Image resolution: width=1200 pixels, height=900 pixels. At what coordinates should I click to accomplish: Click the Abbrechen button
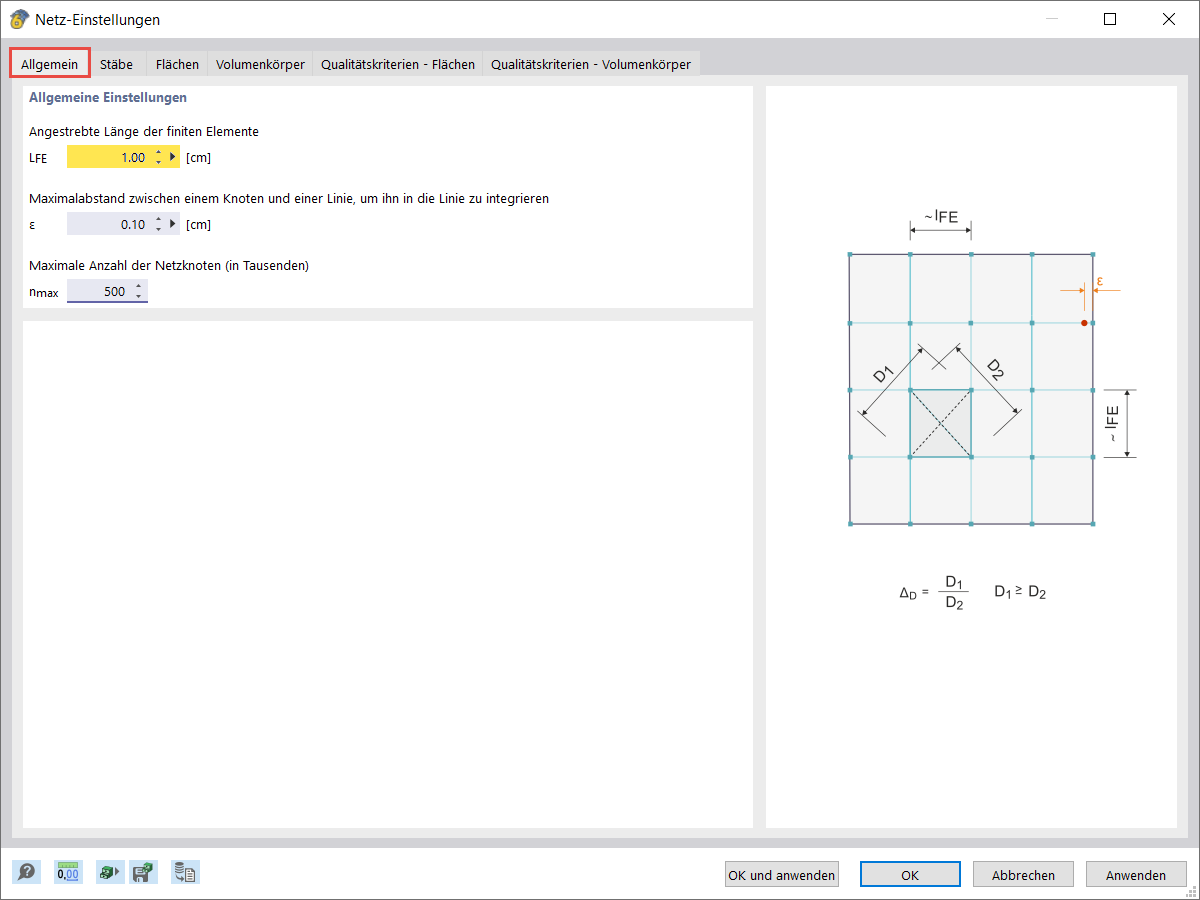point(1023,874)
